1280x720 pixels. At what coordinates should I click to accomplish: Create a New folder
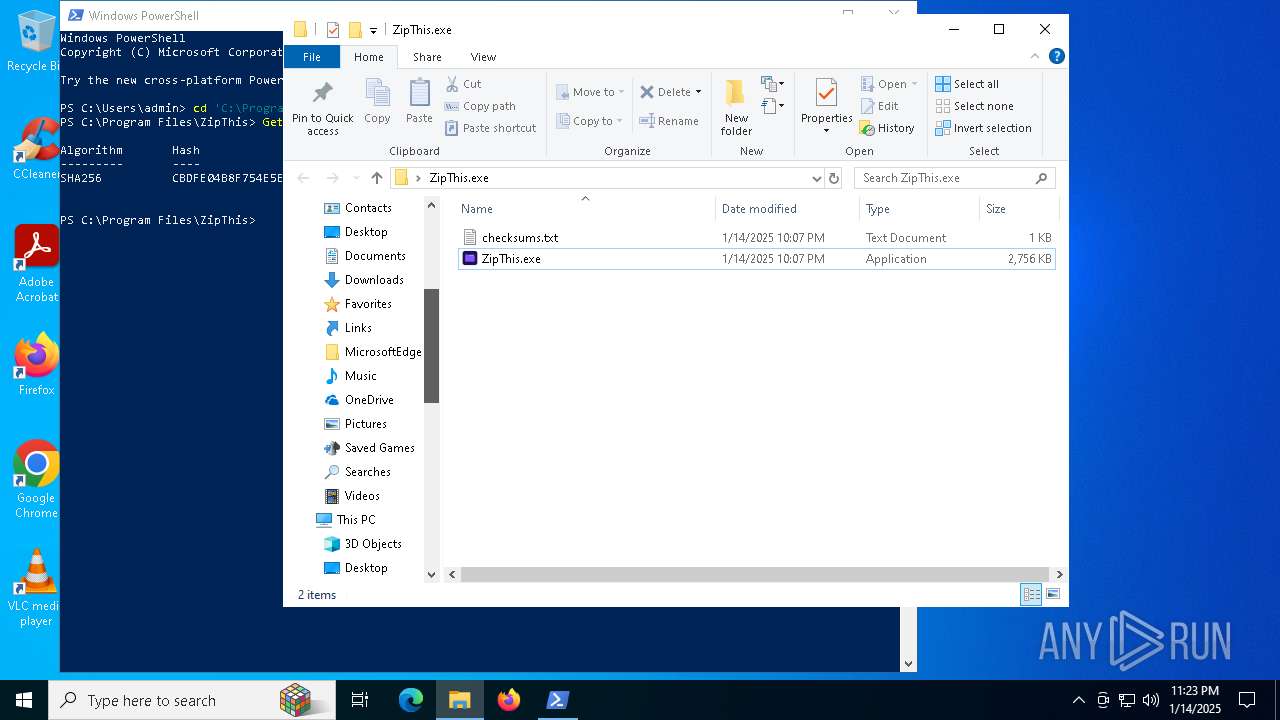click(736, 107)
